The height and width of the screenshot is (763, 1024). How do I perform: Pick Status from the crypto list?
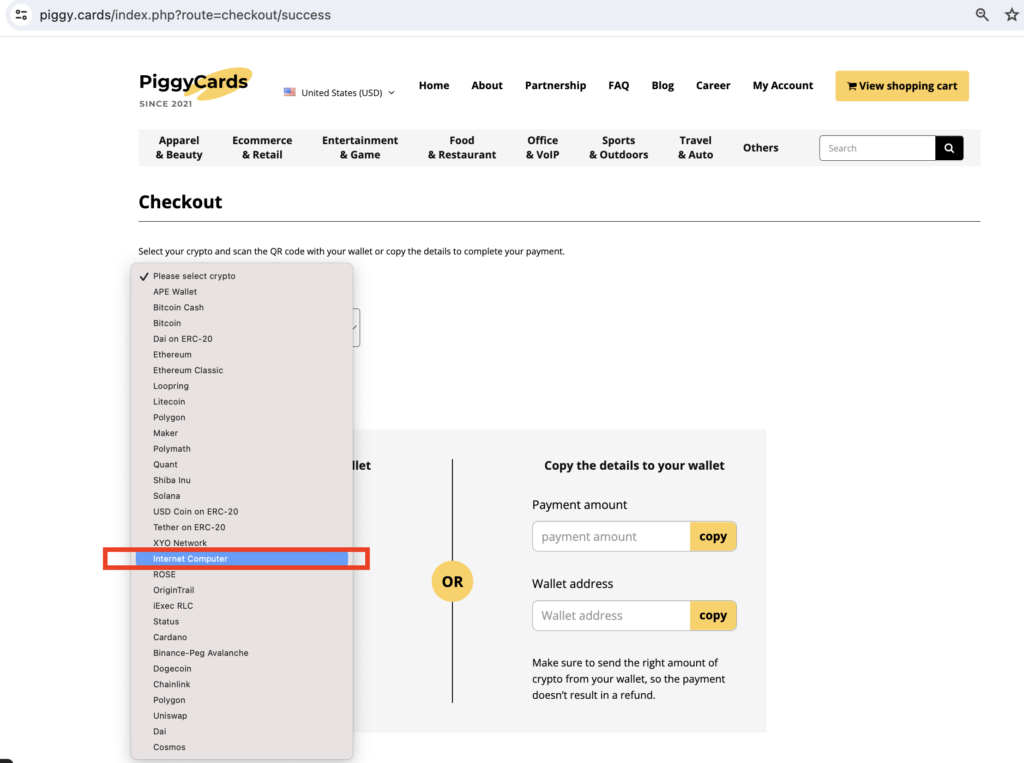coord(242,621)
